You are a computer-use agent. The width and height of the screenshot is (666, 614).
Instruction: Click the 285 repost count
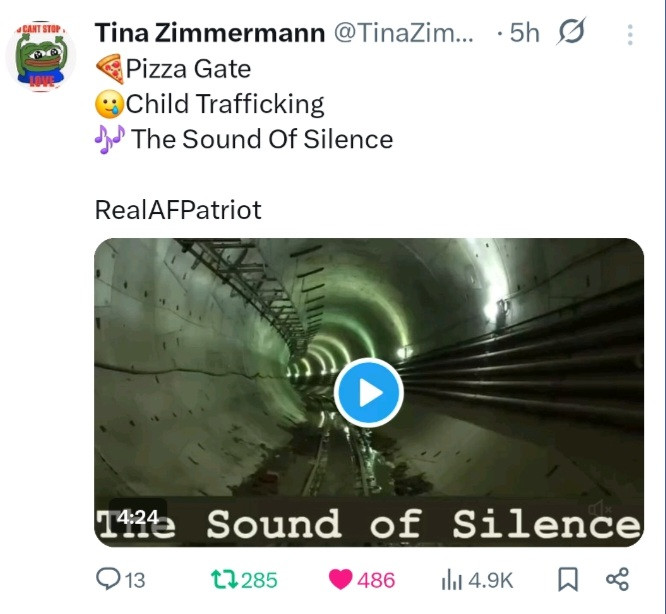(259, 580)
